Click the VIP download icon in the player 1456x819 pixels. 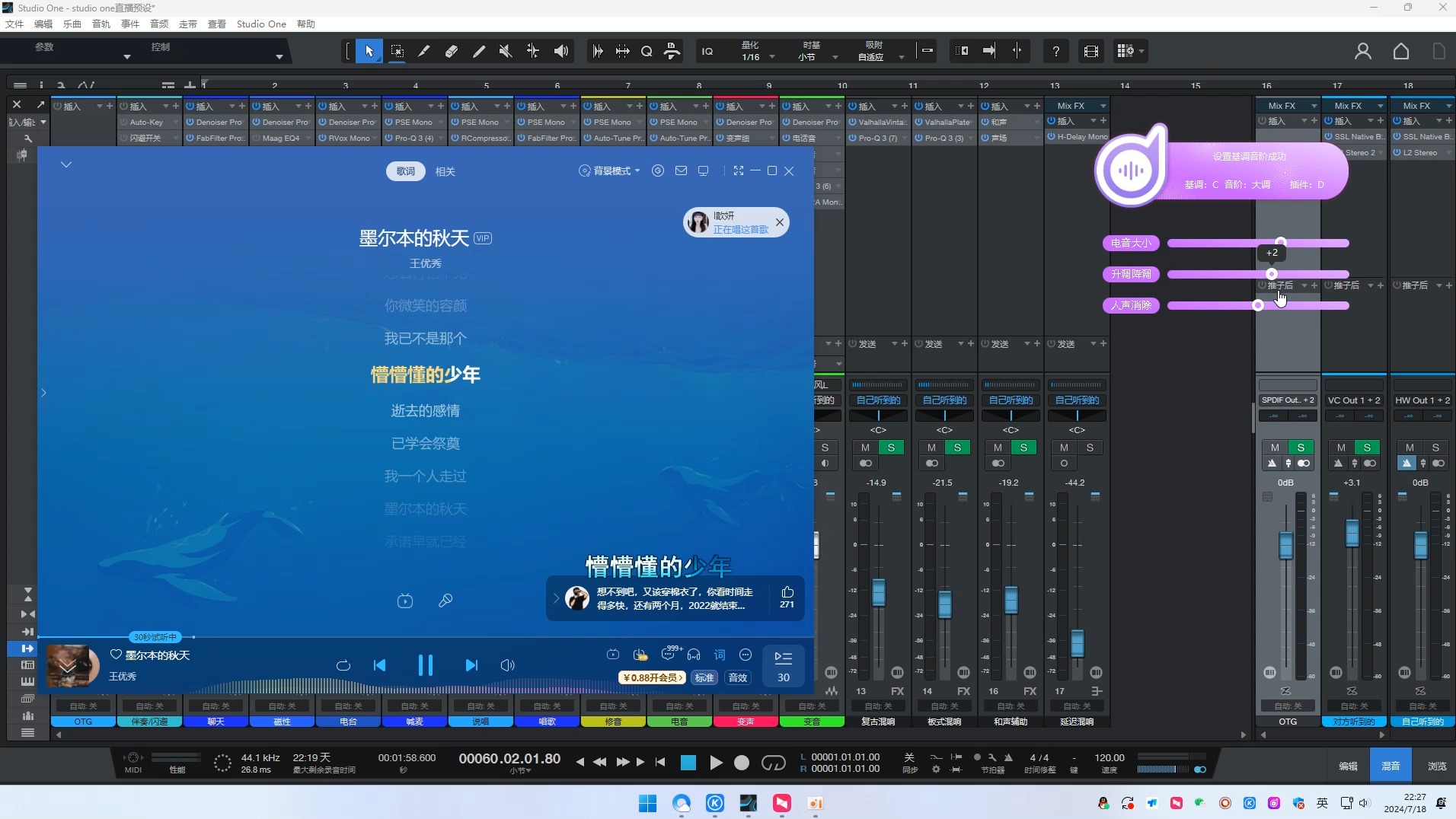tap(640, 655)
